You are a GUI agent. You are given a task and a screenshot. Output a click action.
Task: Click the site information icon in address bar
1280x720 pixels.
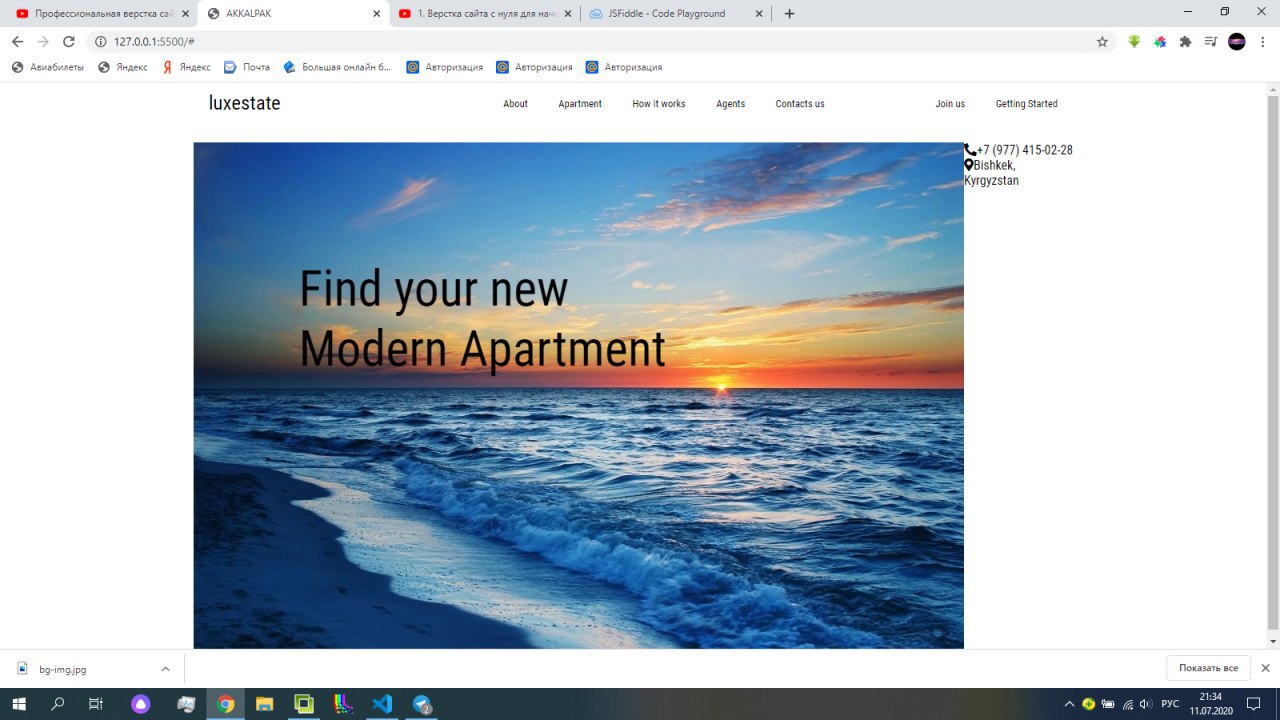point(100,42)
